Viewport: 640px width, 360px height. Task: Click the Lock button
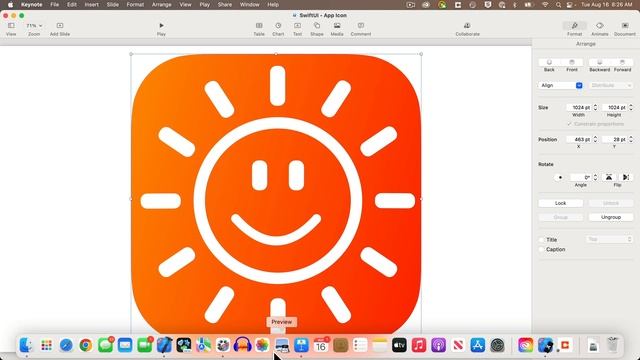click(560, 203)
